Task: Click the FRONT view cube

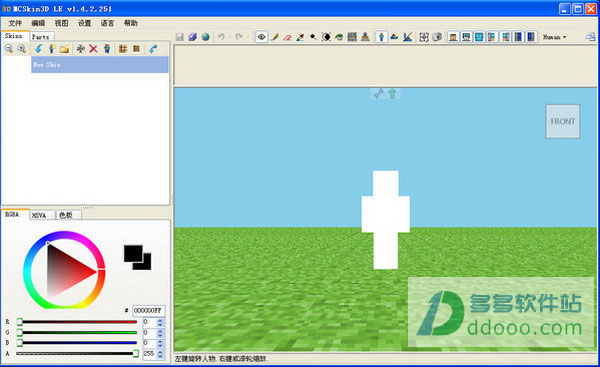Action: (562, 121)
